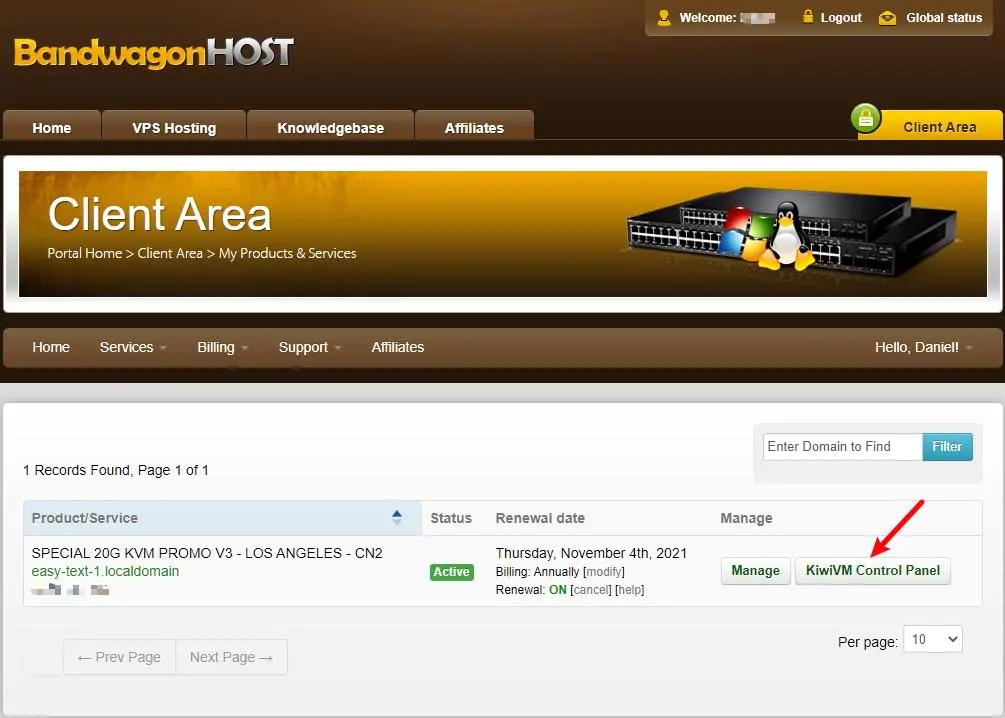Switch to the VPS Hosting tab

click(174, 128)
